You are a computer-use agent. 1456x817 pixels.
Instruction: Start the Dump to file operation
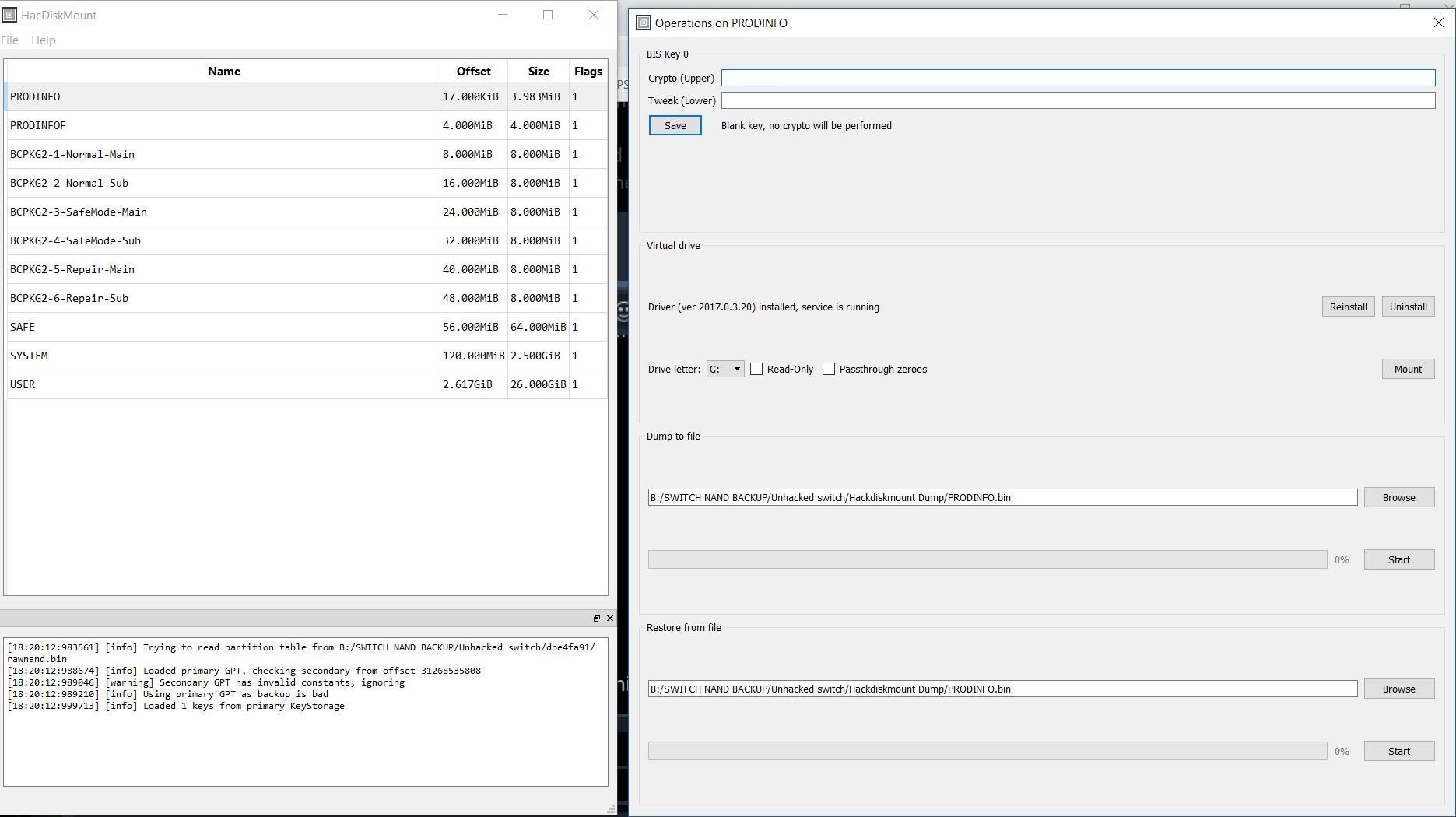coord(1399,559)
